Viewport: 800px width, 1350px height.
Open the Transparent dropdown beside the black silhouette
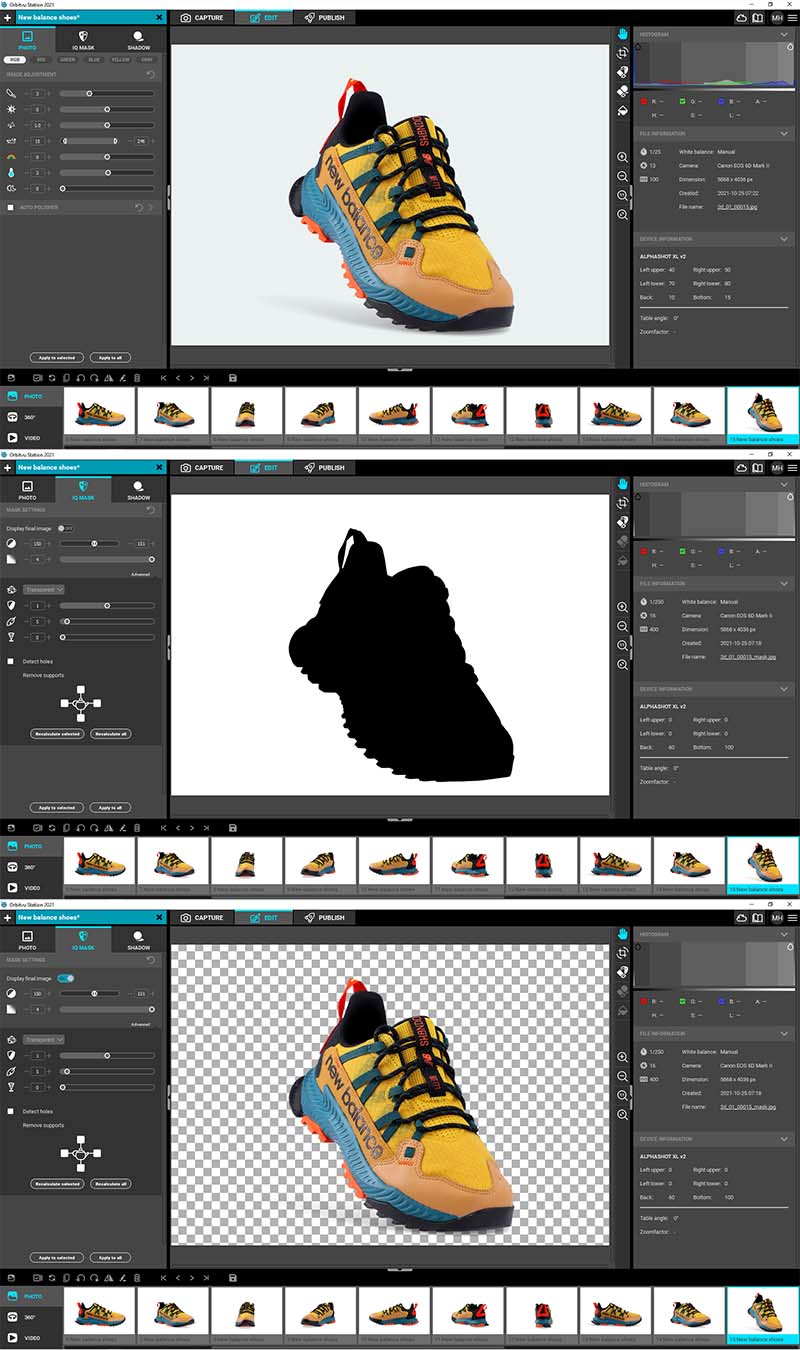coord(45,590)
